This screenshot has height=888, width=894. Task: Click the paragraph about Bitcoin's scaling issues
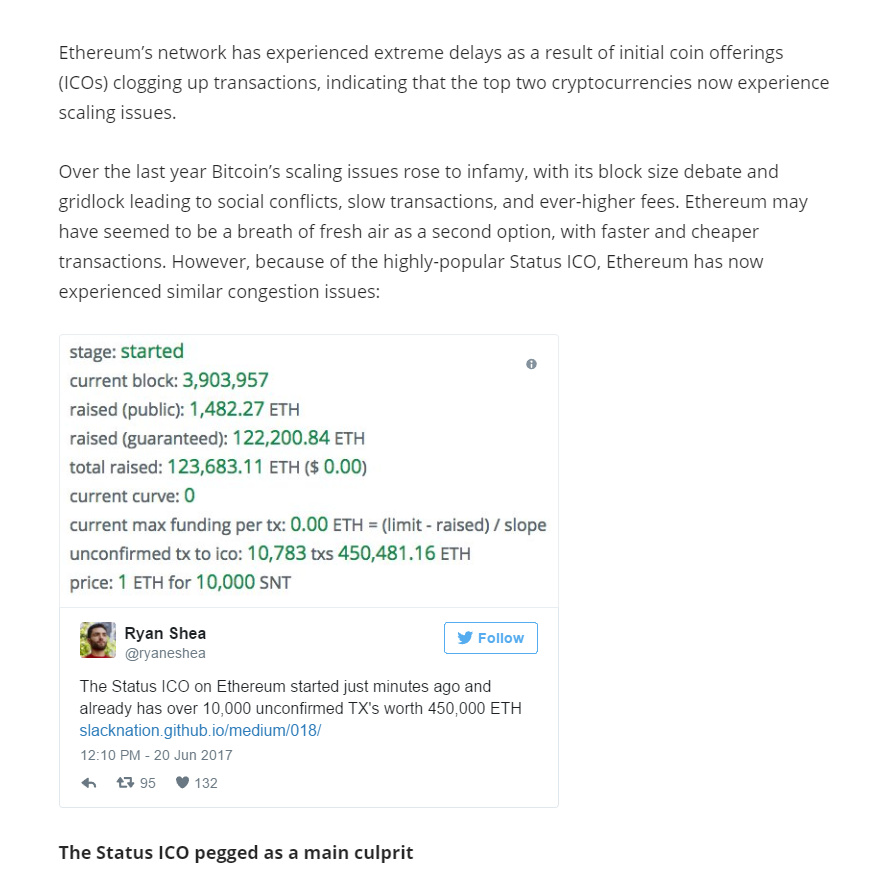[433, 232]
